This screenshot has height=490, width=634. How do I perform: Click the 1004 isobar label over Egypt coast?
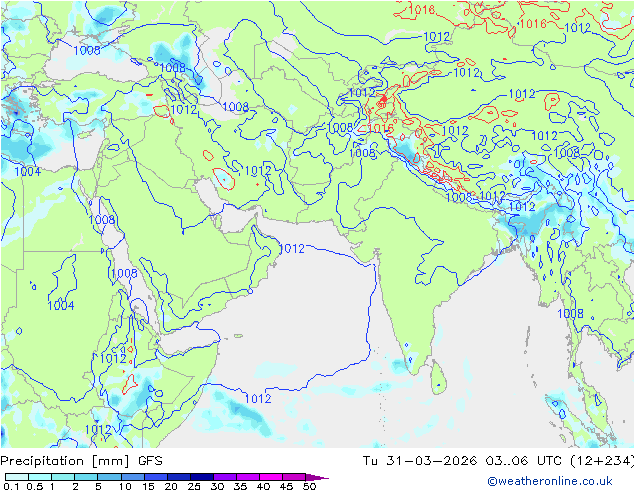coord(27,171)
